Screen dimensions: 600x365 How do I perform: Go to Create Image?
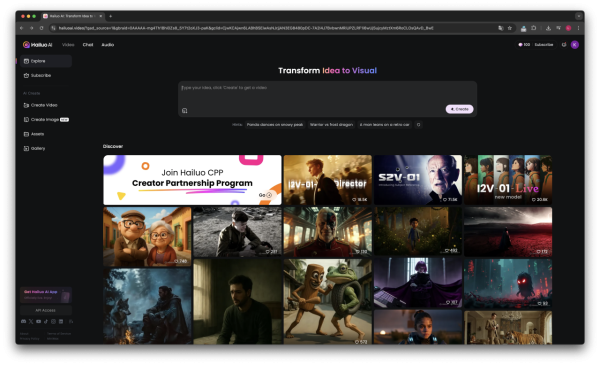tap(46, 119)
